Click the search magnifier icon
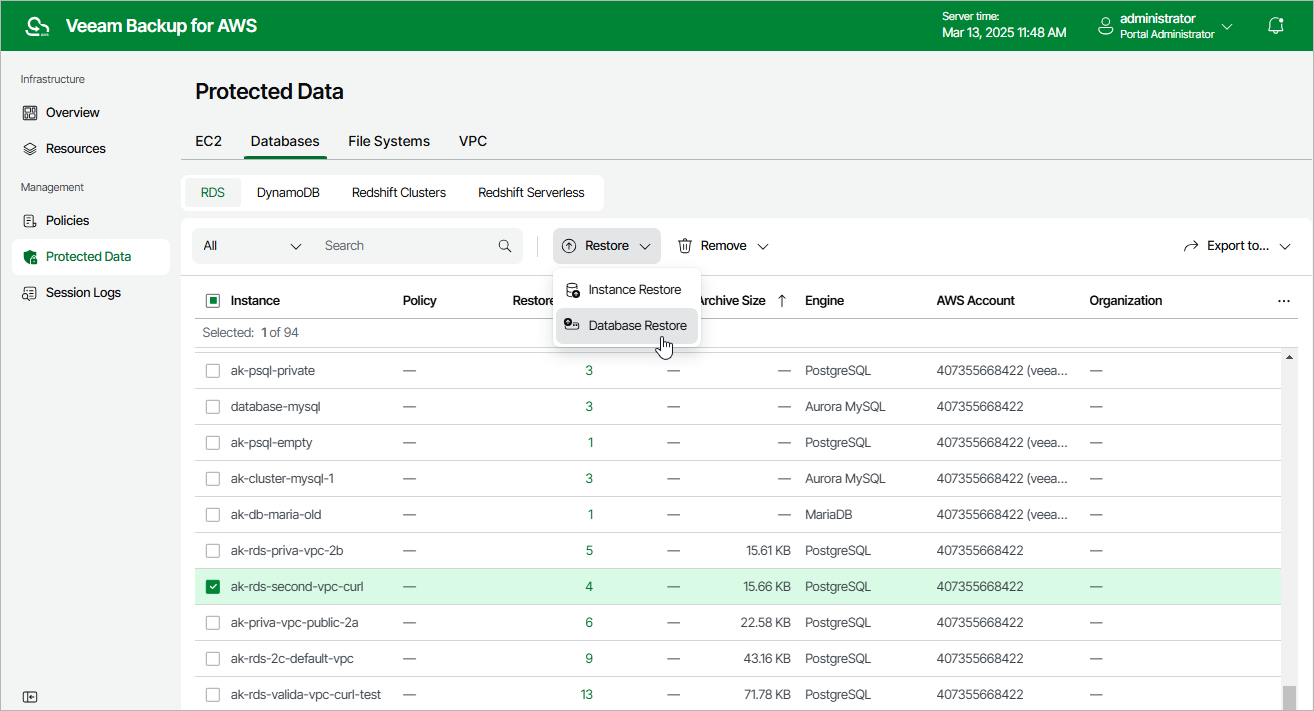 point(505,246)
